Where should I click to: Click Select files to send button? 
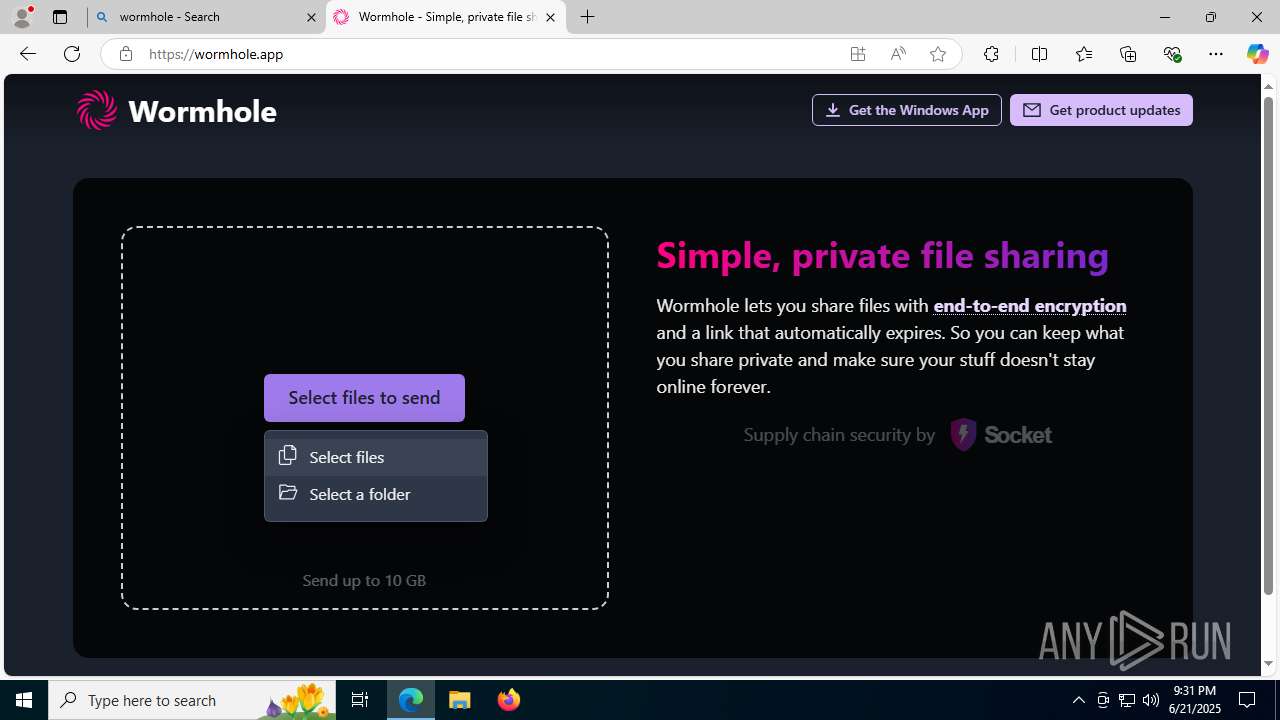click(364, 398)
